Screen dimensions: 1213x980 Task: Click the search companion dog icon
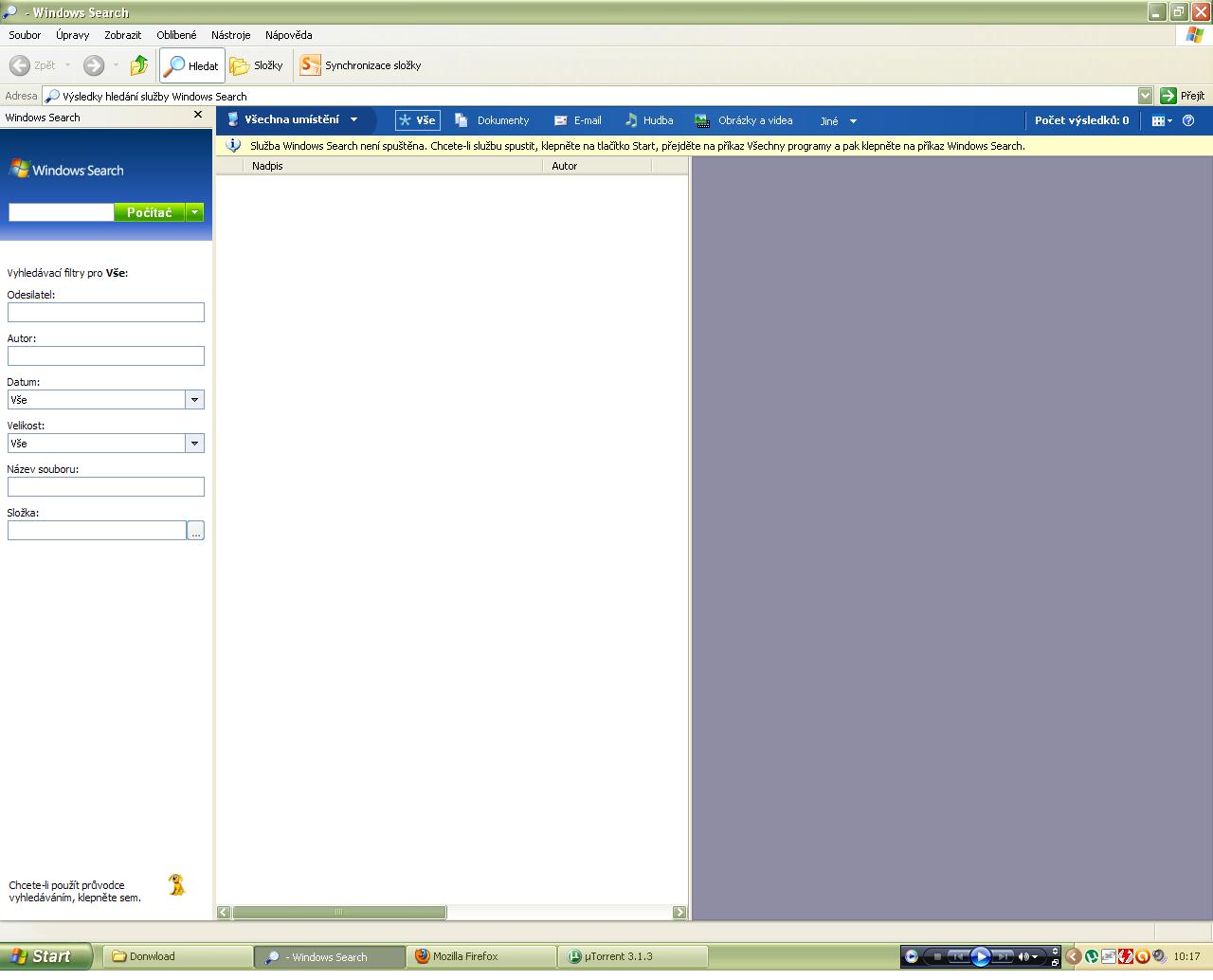click(176, 885)
